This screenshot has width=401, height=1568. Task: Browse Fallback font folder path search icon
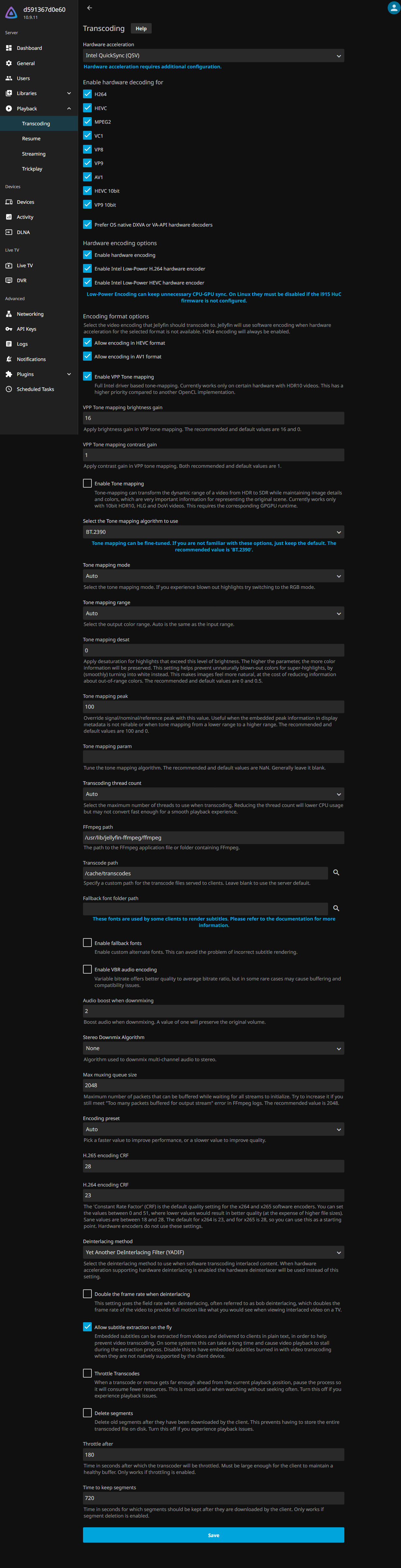(x=336, y=908)
